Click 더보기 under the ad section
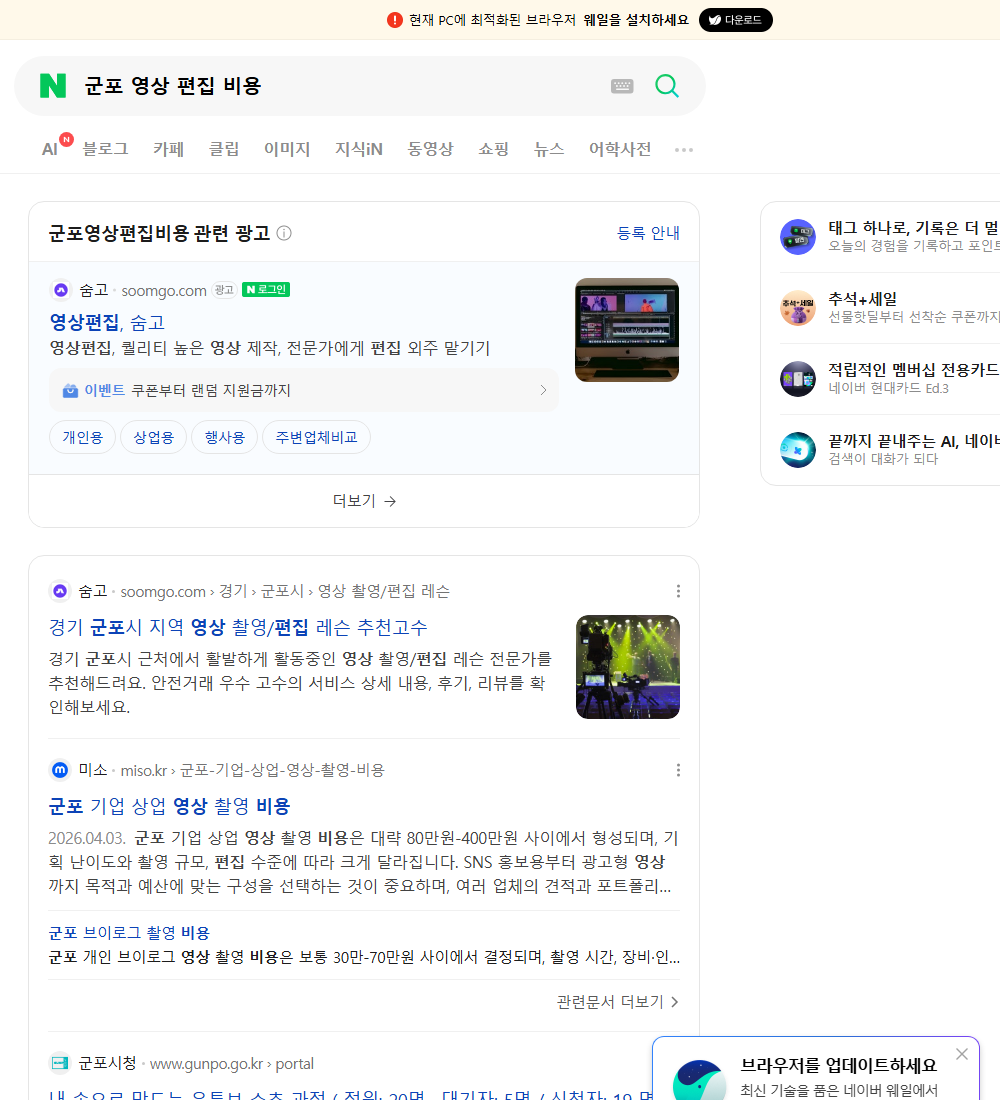1000x1100 pixels. [x=364, y=501]
